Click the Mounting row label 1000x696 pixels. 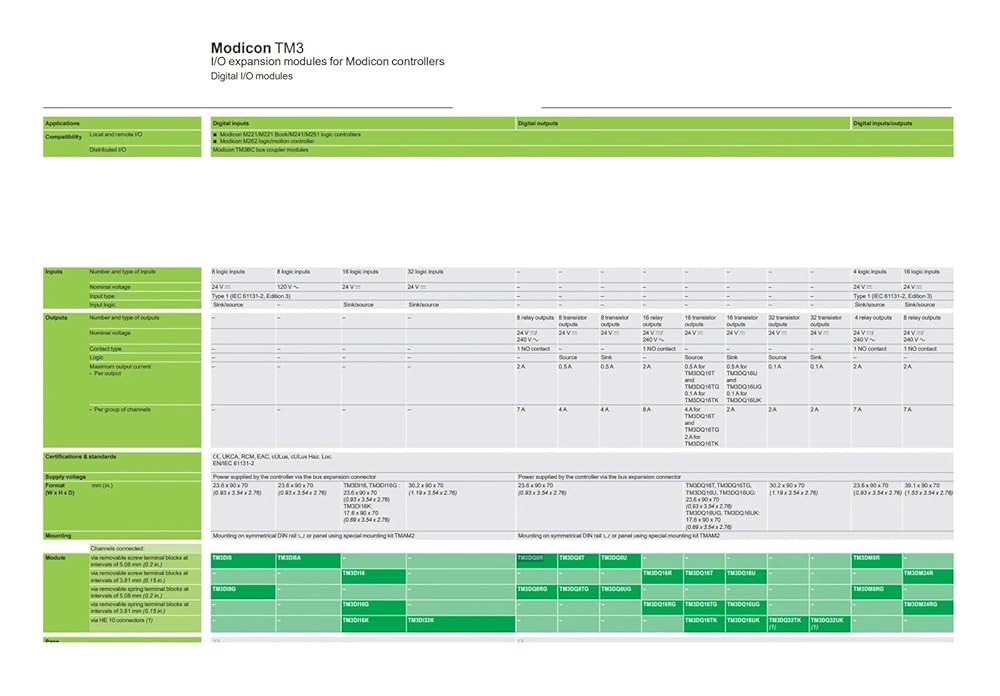tap(58, 536)
